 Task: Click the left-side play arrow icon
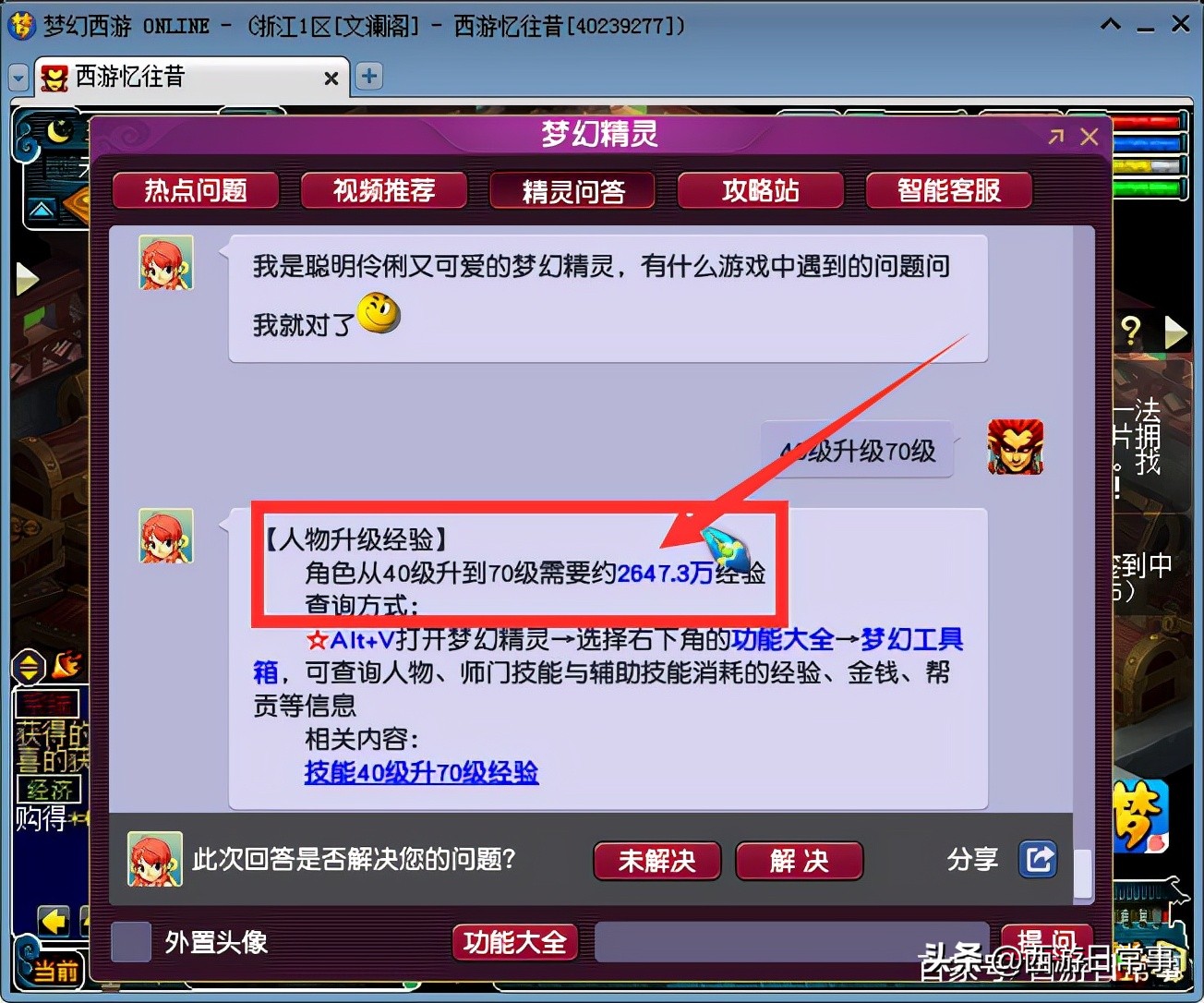(28, 278)
